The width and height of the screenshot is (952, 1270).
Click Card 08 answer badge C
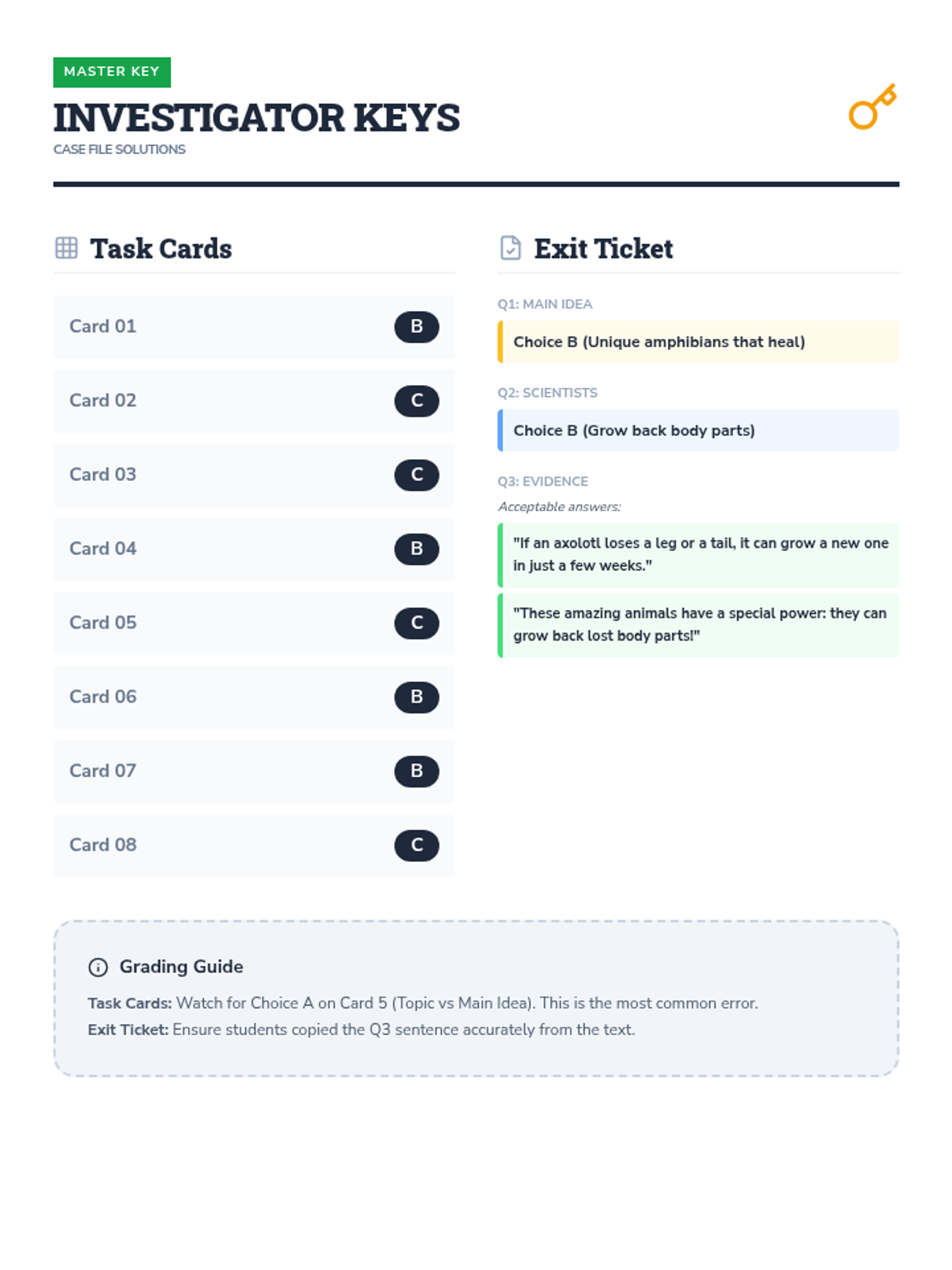(416, 845)
